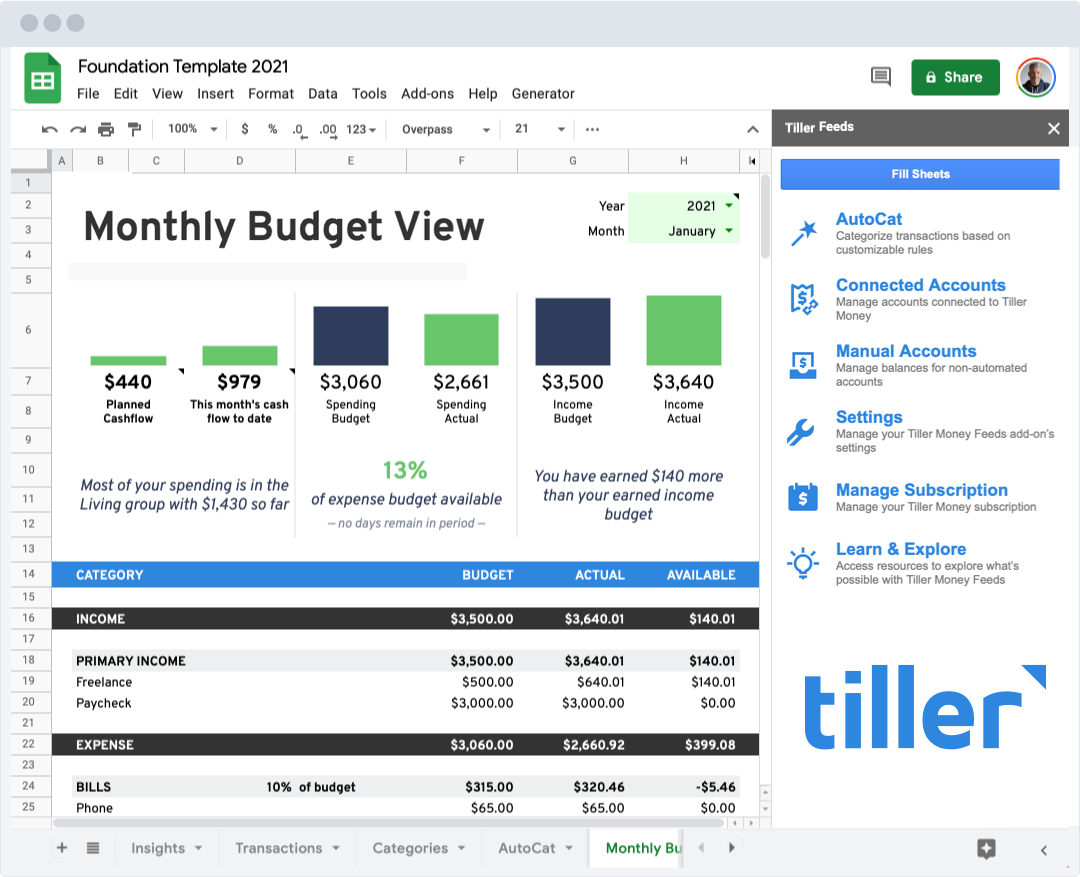Select the Freelance category cell
Viewport: 1080px width, 877px height.
tap(104, 682)
